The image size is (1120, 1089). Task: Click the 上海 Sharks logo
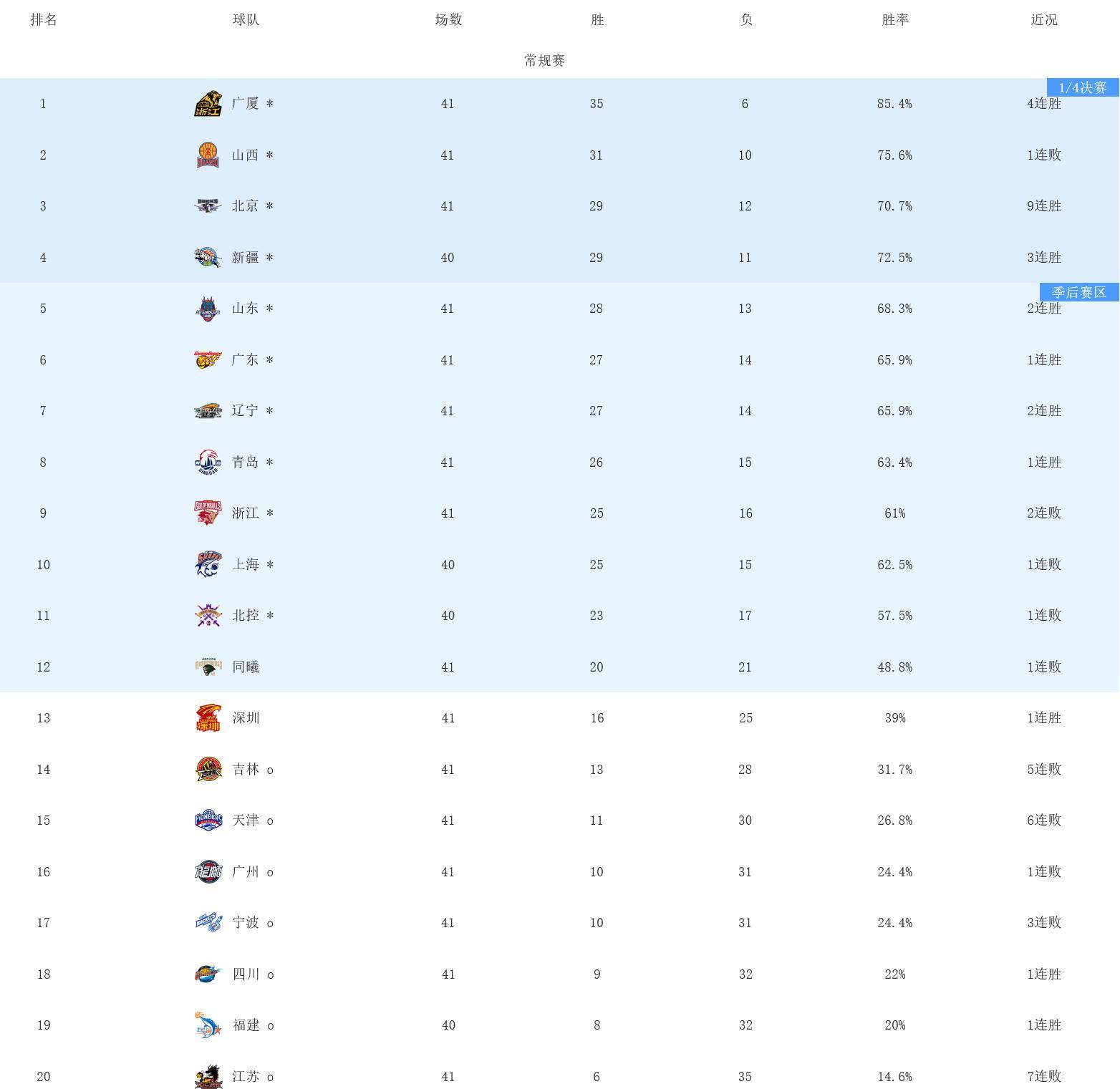pyautogui.click(x=208, y=565)
